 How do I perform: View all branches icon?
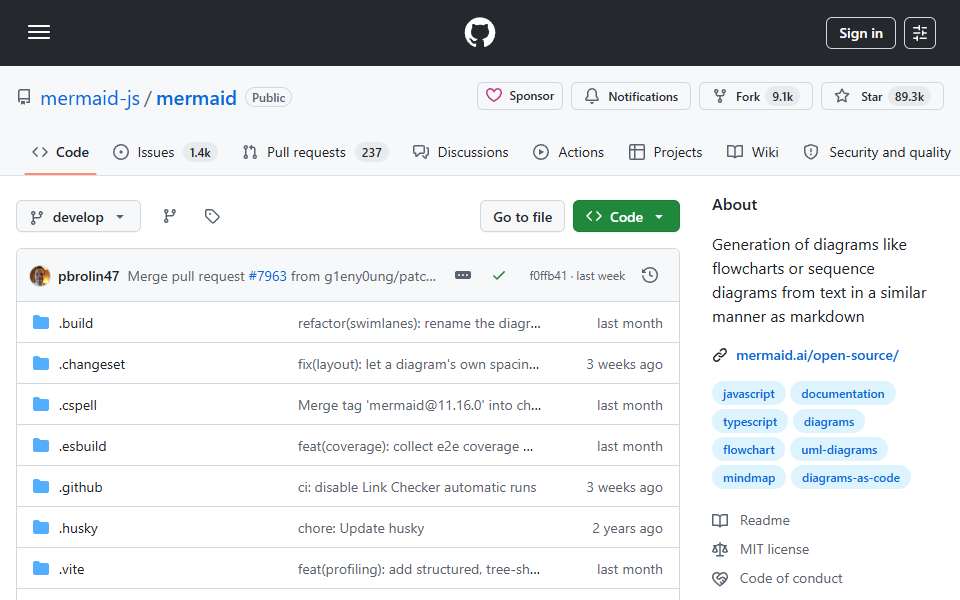tap(170, 216)
